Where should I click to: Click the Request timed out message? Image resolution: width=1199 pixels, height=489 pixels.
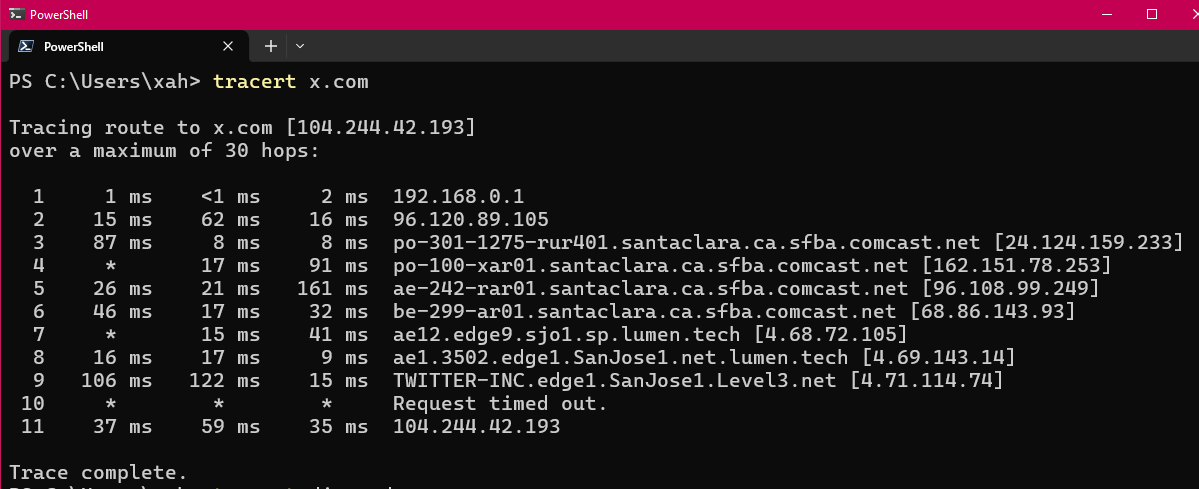click(x=500, y=403)
